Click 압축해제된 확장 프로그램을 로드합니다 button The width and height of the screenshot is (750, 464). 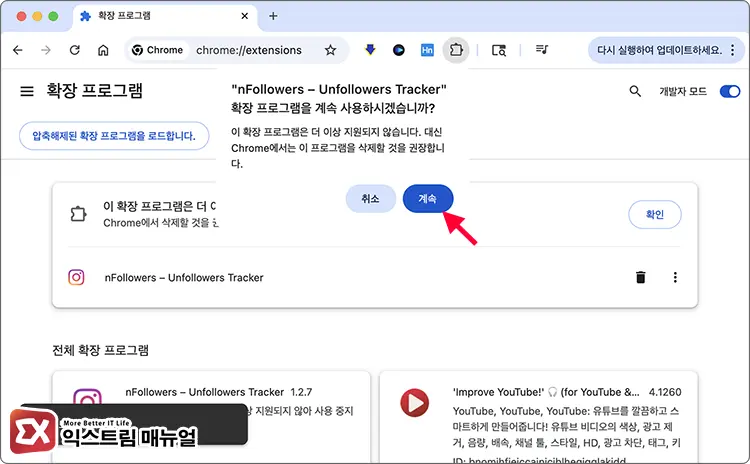pyautogui.click(x=114, y=136)
